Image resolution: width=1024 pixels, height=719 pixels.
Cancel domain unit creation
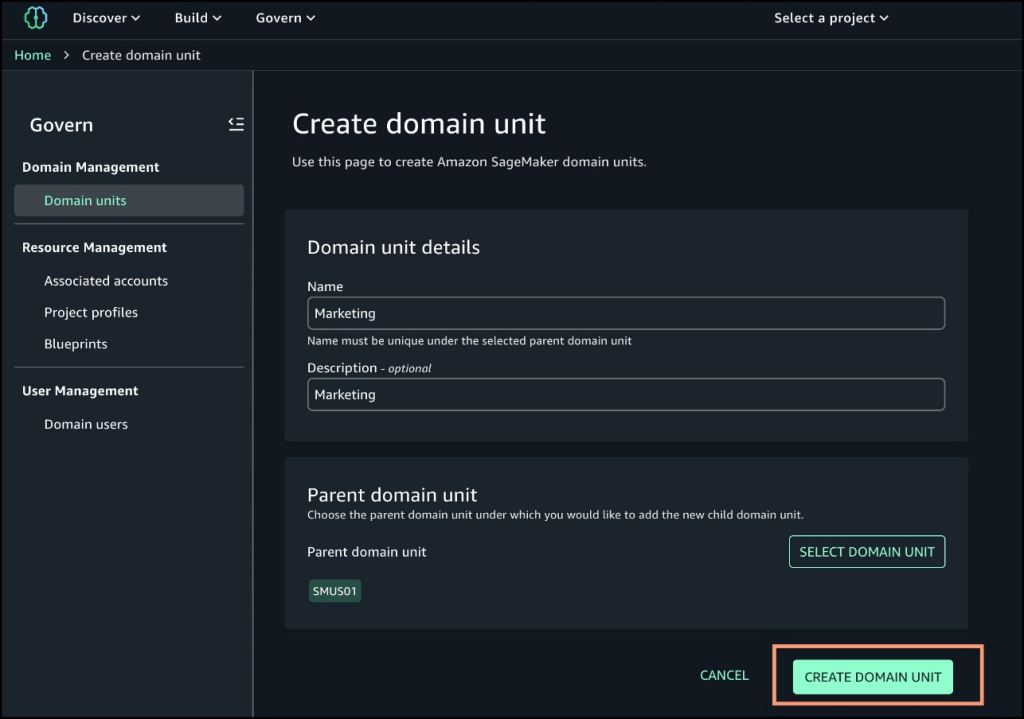tap(724, 676)
